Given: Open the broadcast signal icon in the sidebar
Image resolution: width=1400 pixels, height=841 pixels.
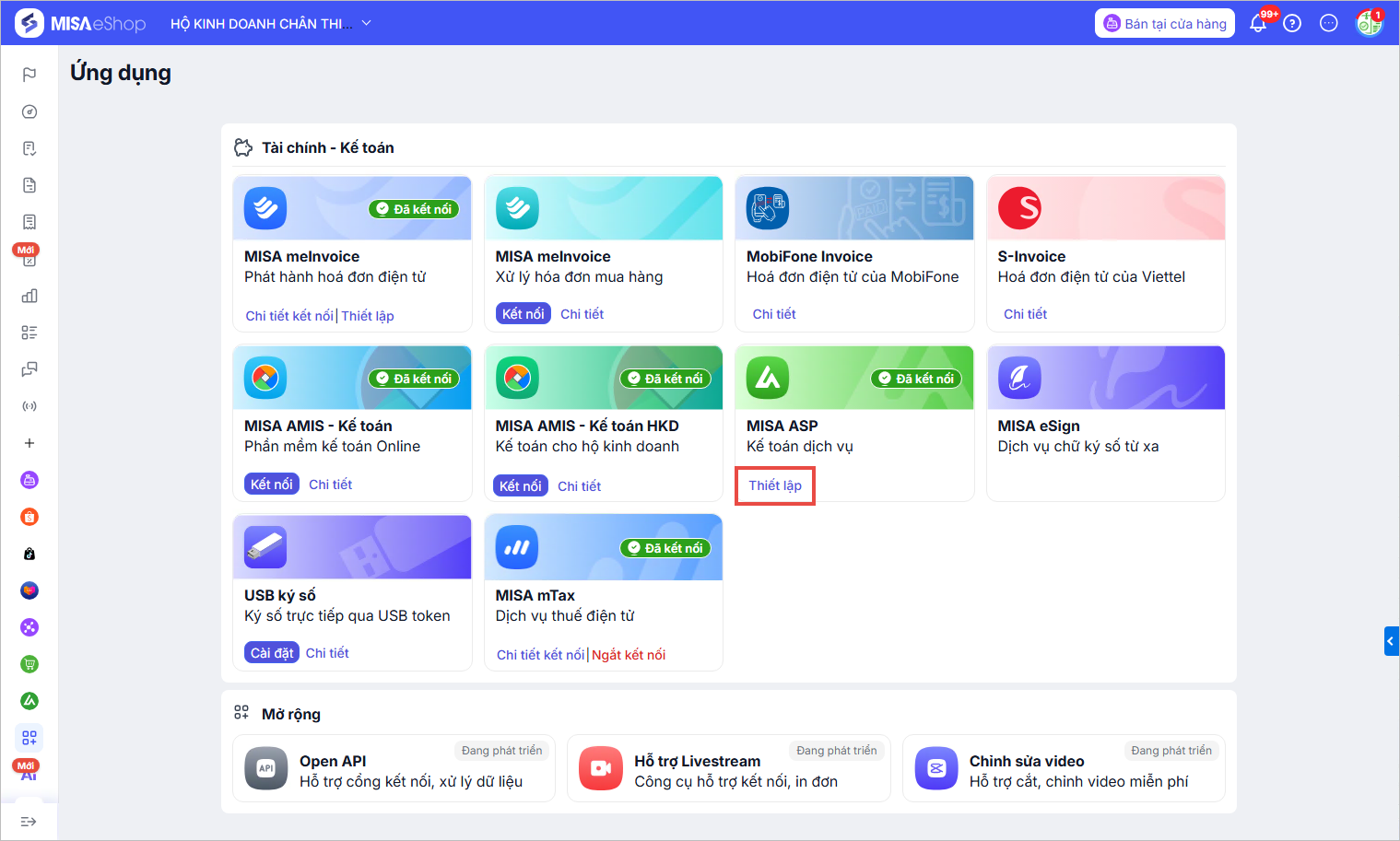Looking at the screenshot, I should (29, 406).
